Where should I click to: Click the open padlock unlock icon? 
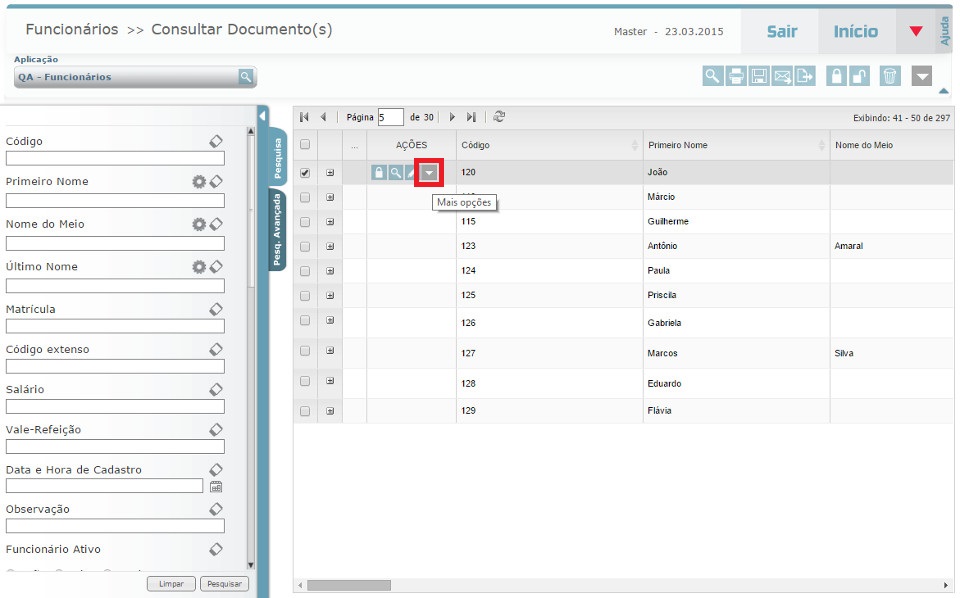click(x=859, y=76)
